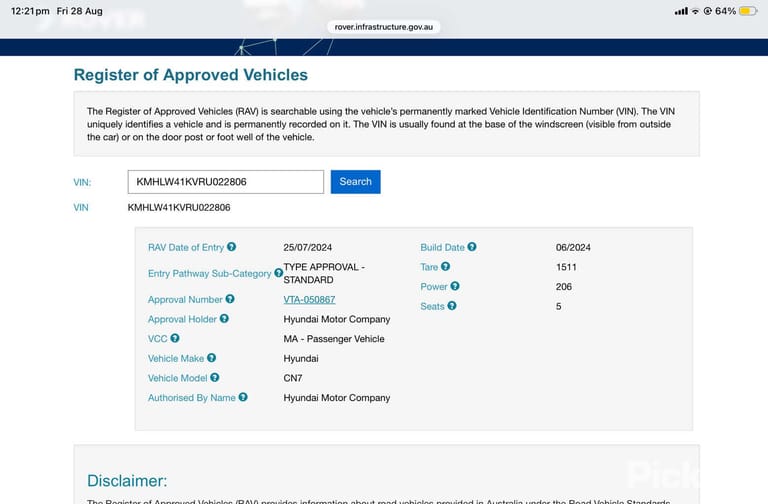Click the CN7 vehicle model value
The height and width of the screenshot is (504, 768).
click(x=292, y=378)
